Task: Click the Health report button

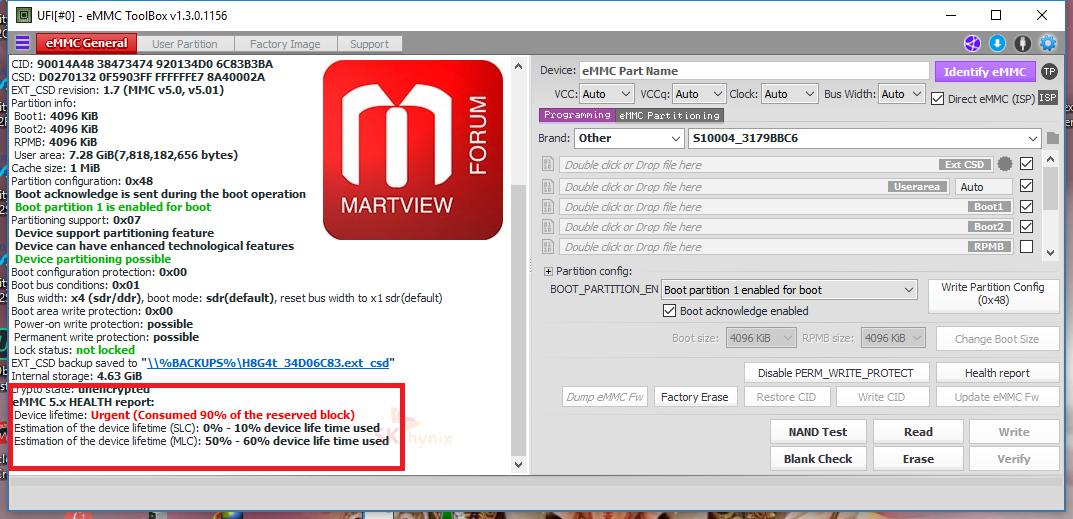Action: [996, 373]
